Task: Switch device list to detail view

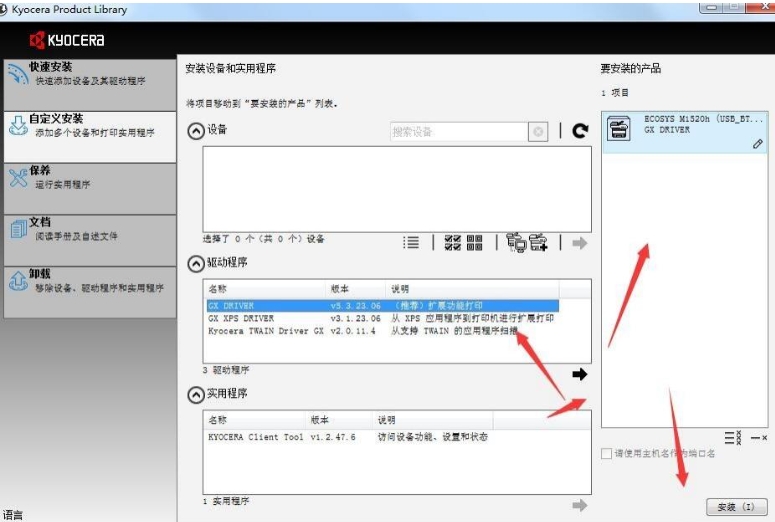Action: click(411, 242)
